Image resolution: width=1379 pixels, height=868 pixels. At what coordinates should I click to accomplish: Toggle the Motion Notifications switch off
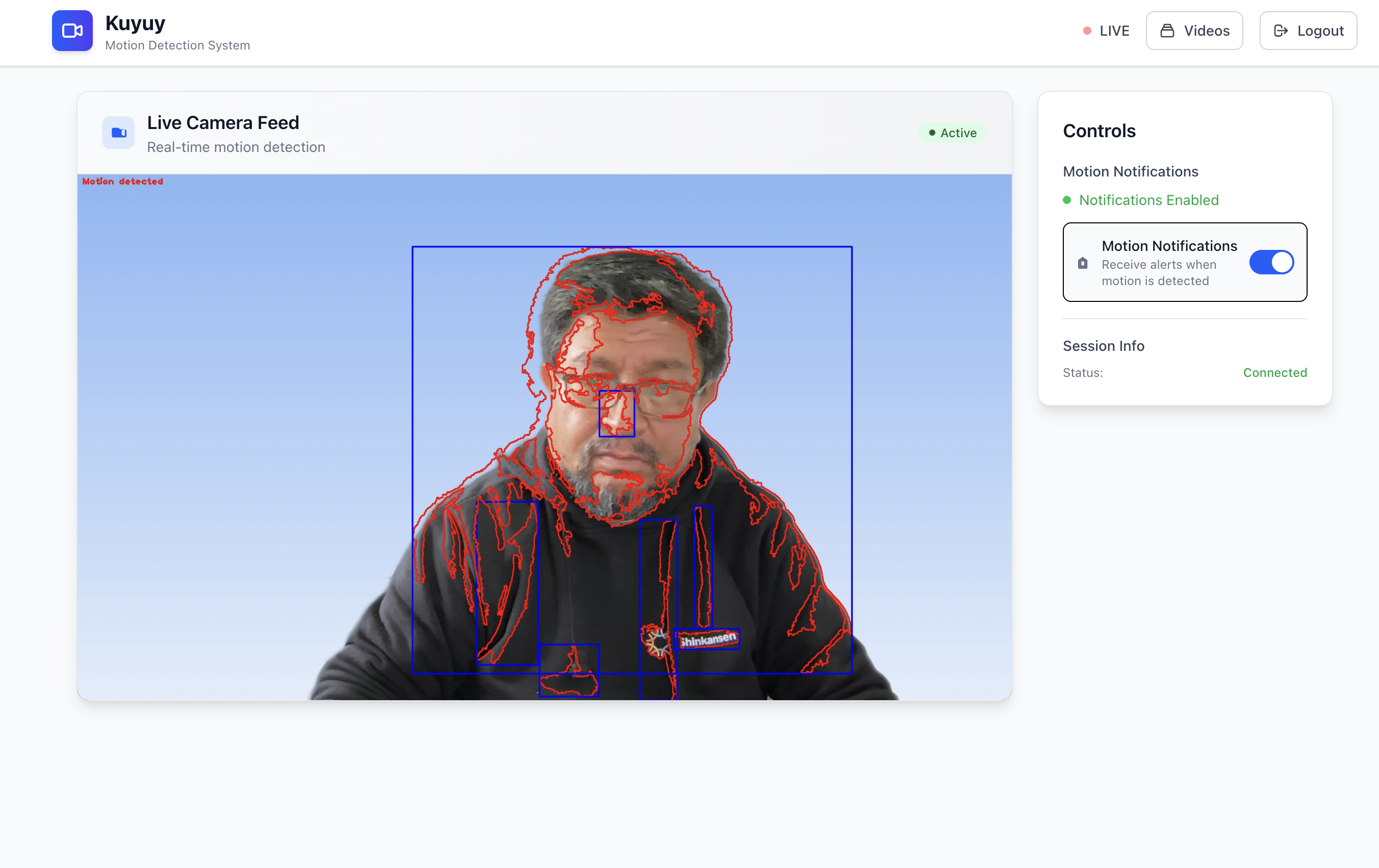tap(1271, 262)
